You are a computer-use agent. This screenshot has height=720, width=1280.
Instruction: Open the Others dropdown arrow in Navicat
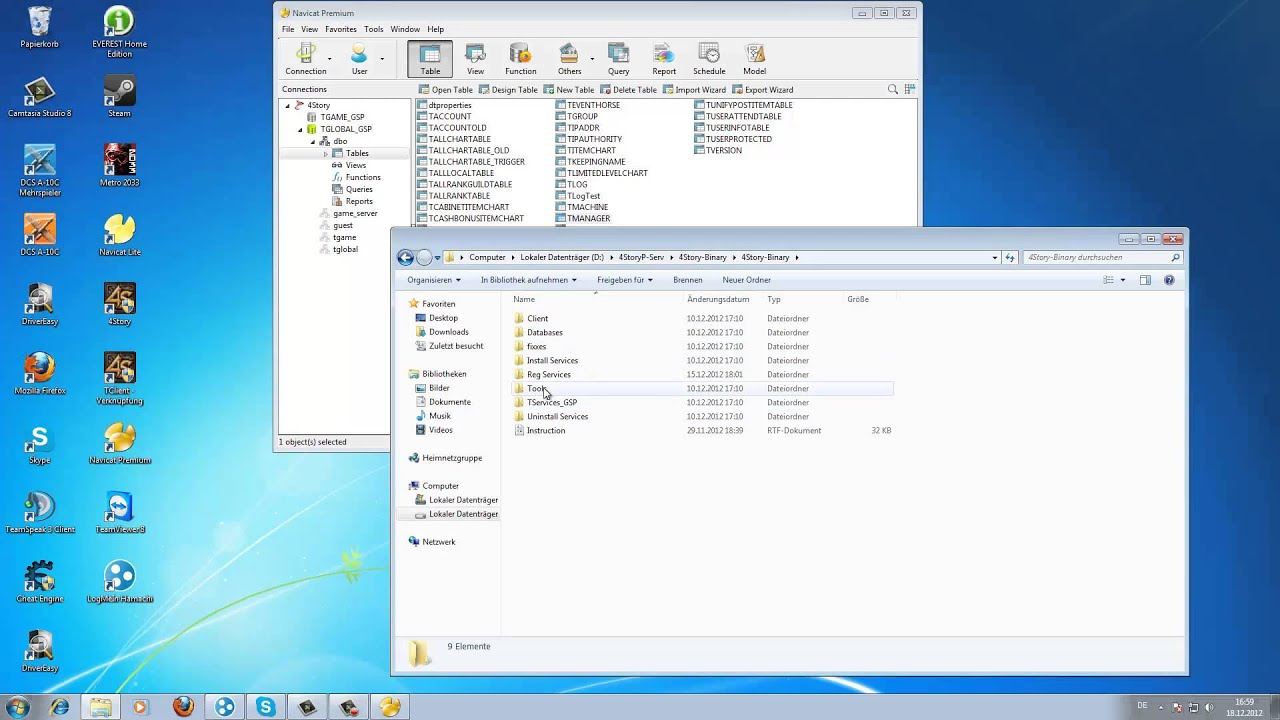click(x=592, y=58)
